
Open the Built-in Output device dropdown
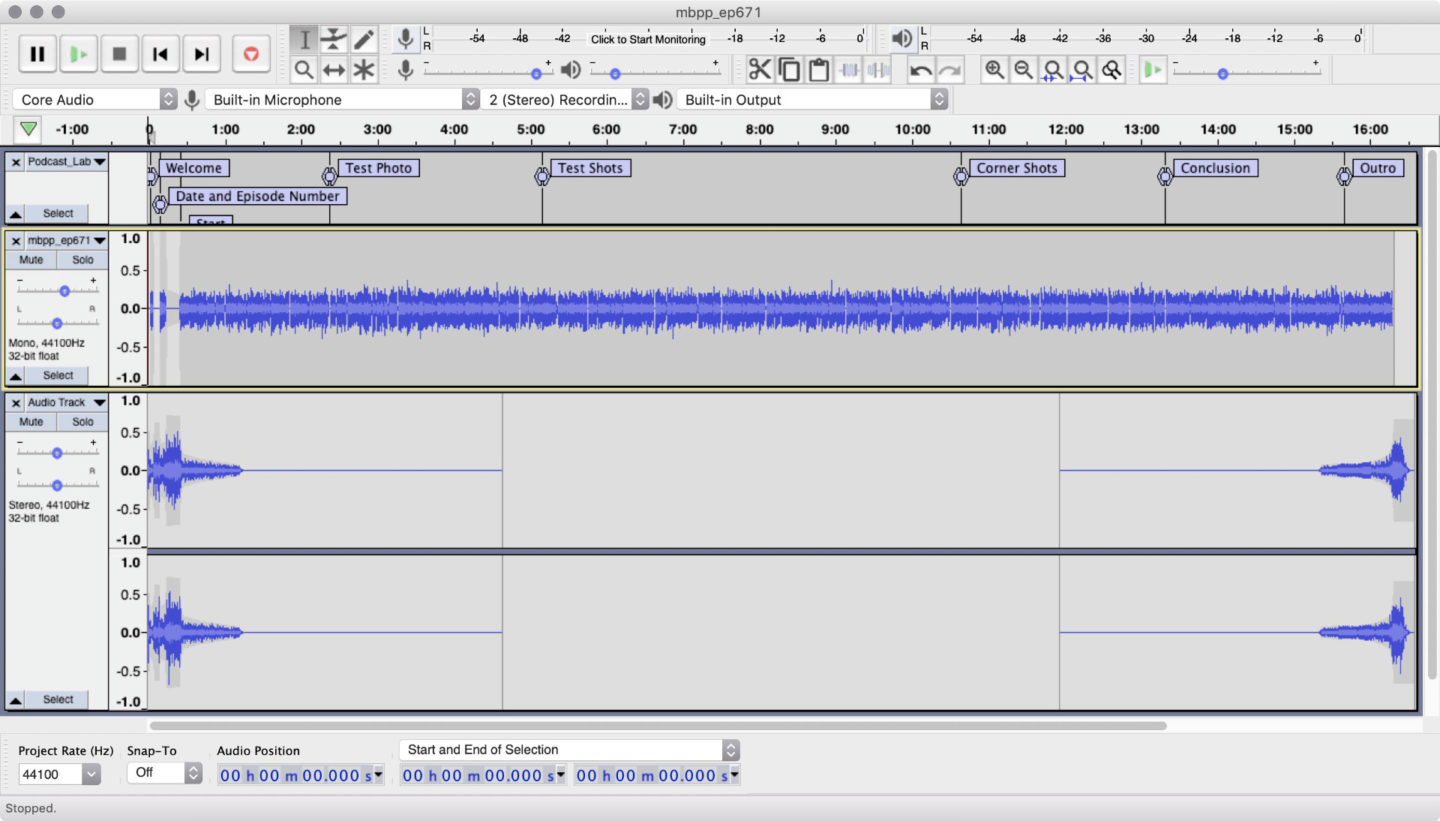click(x=812, y=100)
